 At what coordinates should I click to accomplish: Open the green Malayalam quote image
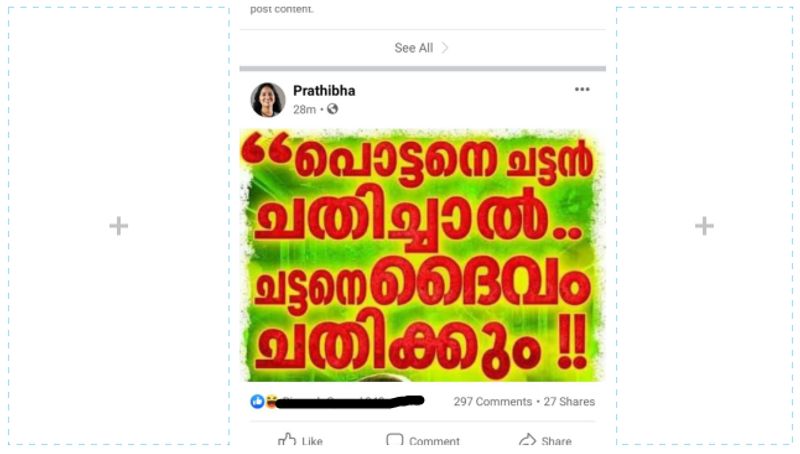point(422,255)
